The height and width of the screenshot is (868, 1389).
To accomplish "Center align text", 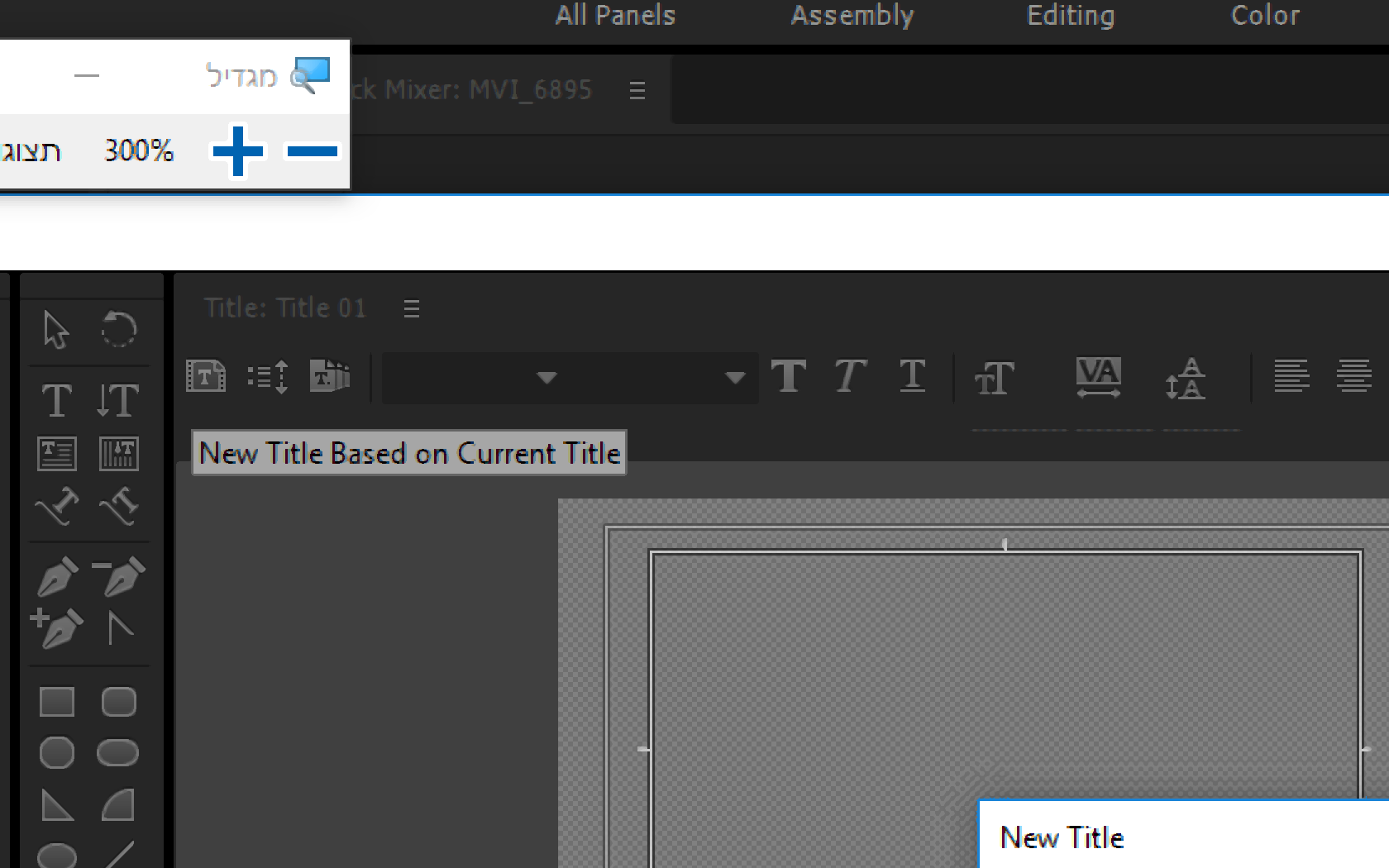I will (x=1354, y=376).
